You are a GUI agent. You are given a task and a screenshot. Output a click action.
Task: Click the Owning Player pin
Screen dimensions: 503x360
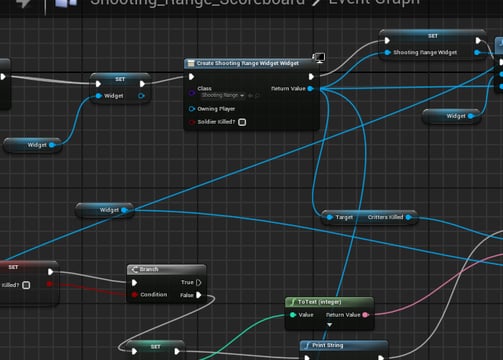pos(192,109)
